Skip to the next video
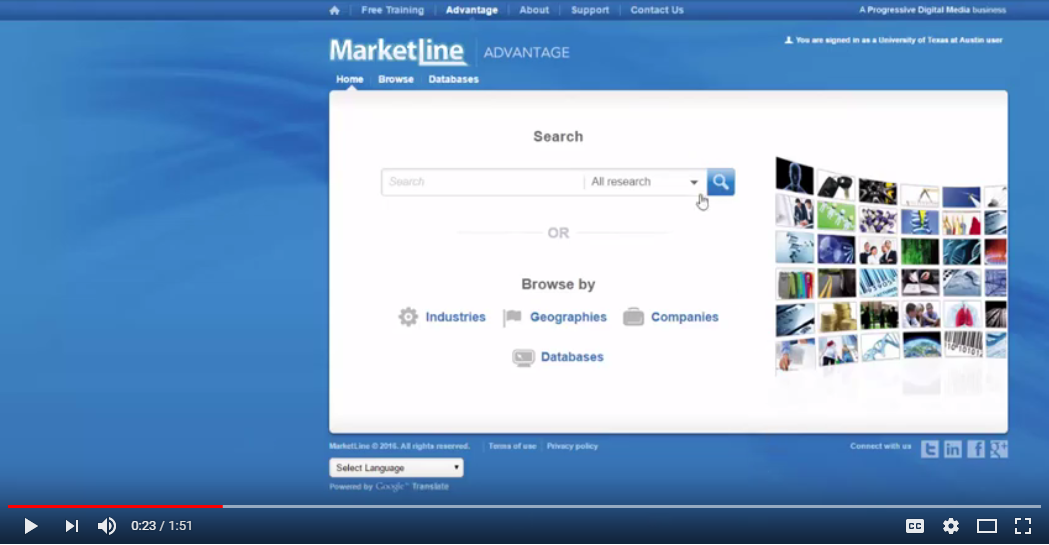Viewport: 1049px width, 545px height. pos(71,526)
